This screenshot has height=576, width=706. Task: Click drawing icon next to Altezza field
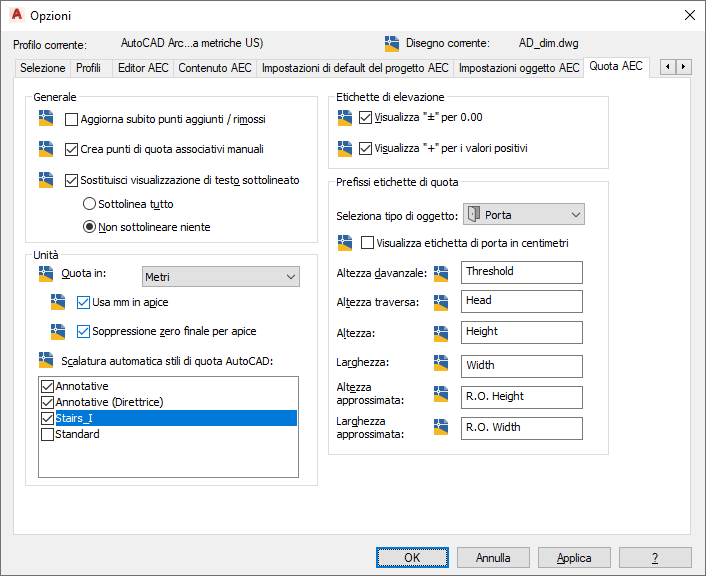pyautogui.click(x=441, y=334)
